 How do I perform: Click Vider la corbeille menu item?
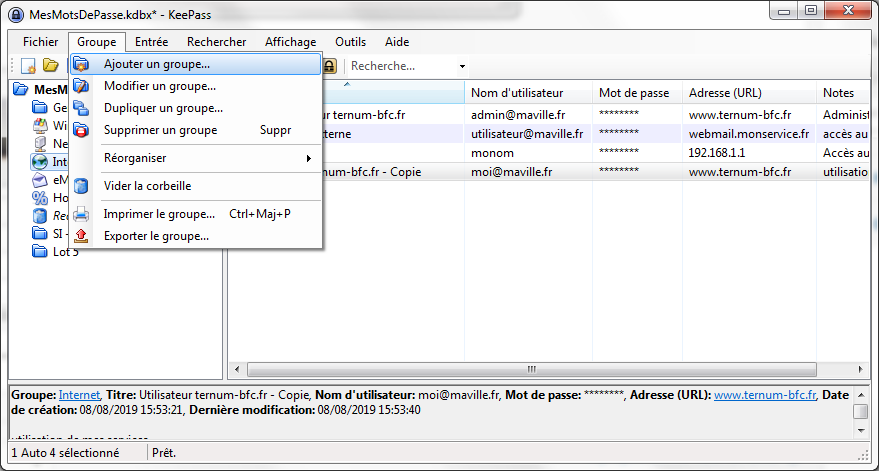(x=147, y=186)
